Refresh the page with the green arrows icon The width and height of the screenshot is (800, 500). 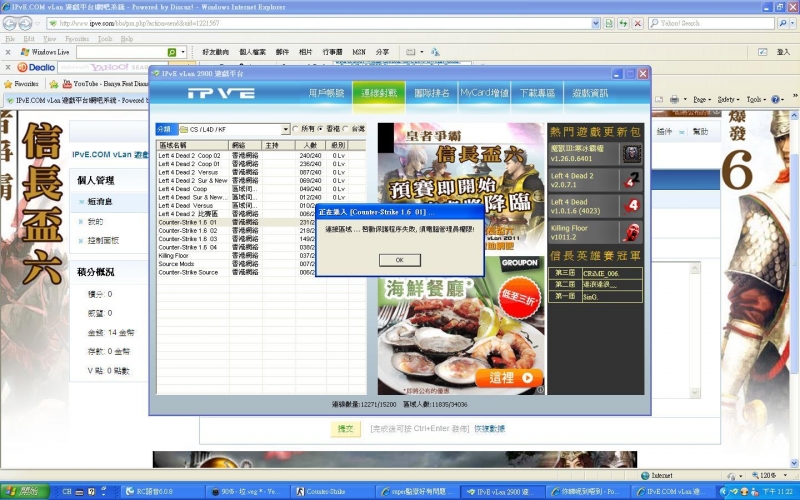click(623, 23)
